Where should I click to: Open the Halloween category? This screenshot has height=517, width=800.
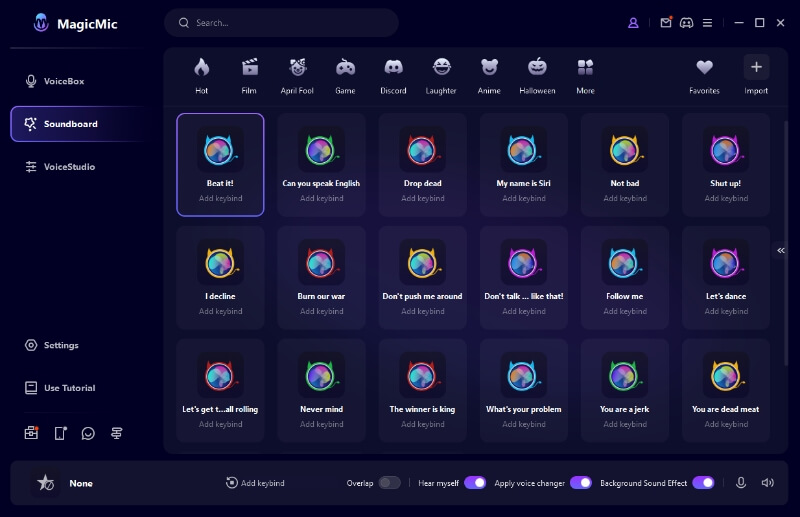coord(537,76)
